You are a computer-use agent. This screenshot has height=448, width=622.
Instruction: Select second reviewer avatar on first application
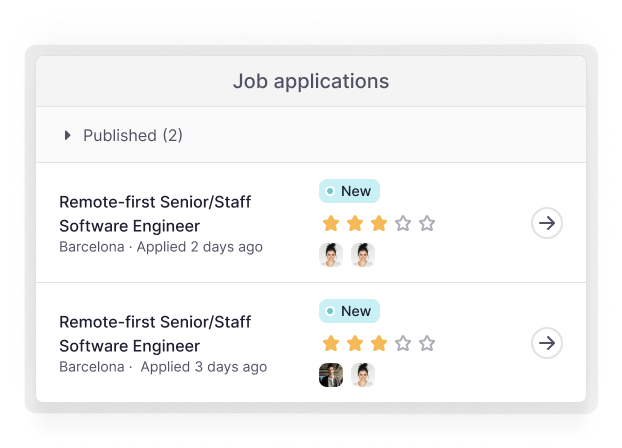click(362, 255)
